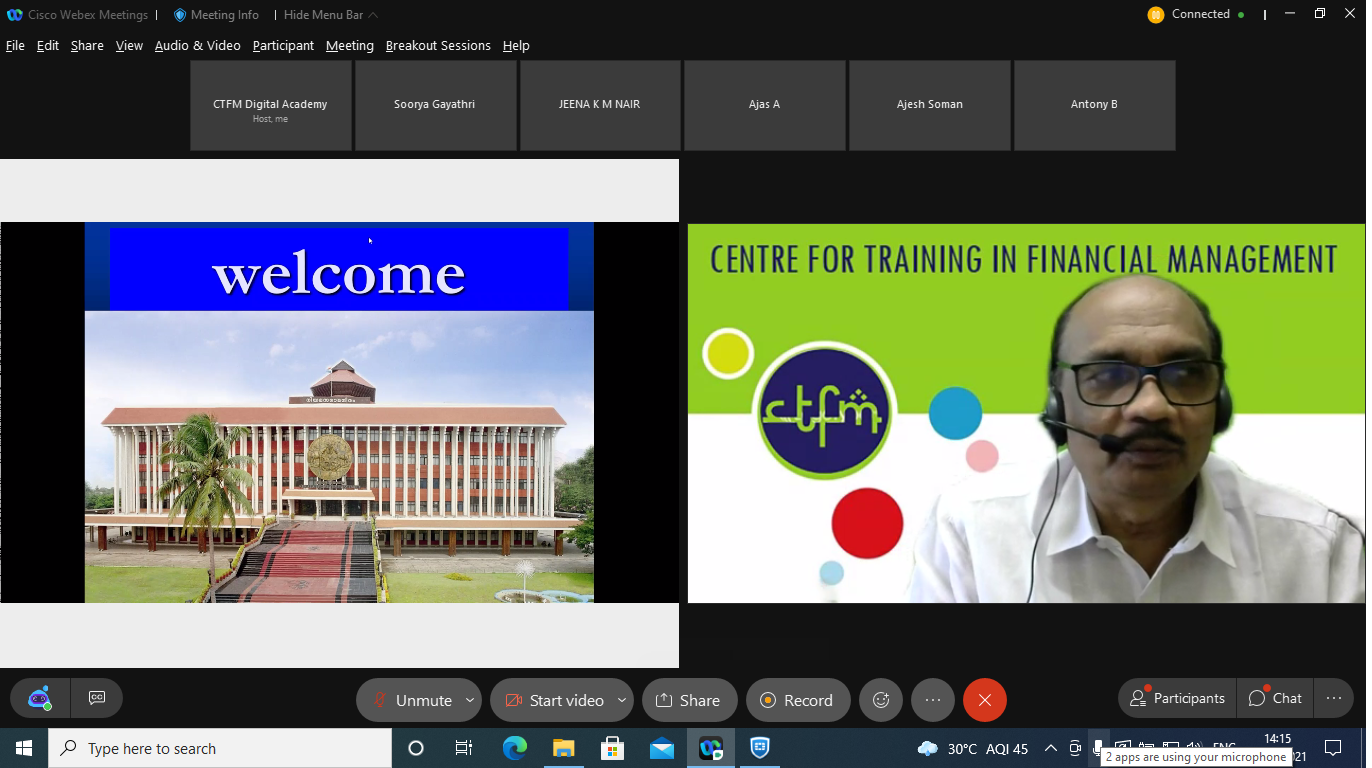Start video camera
Viewport: 1372px width, 768px height.
552,700
